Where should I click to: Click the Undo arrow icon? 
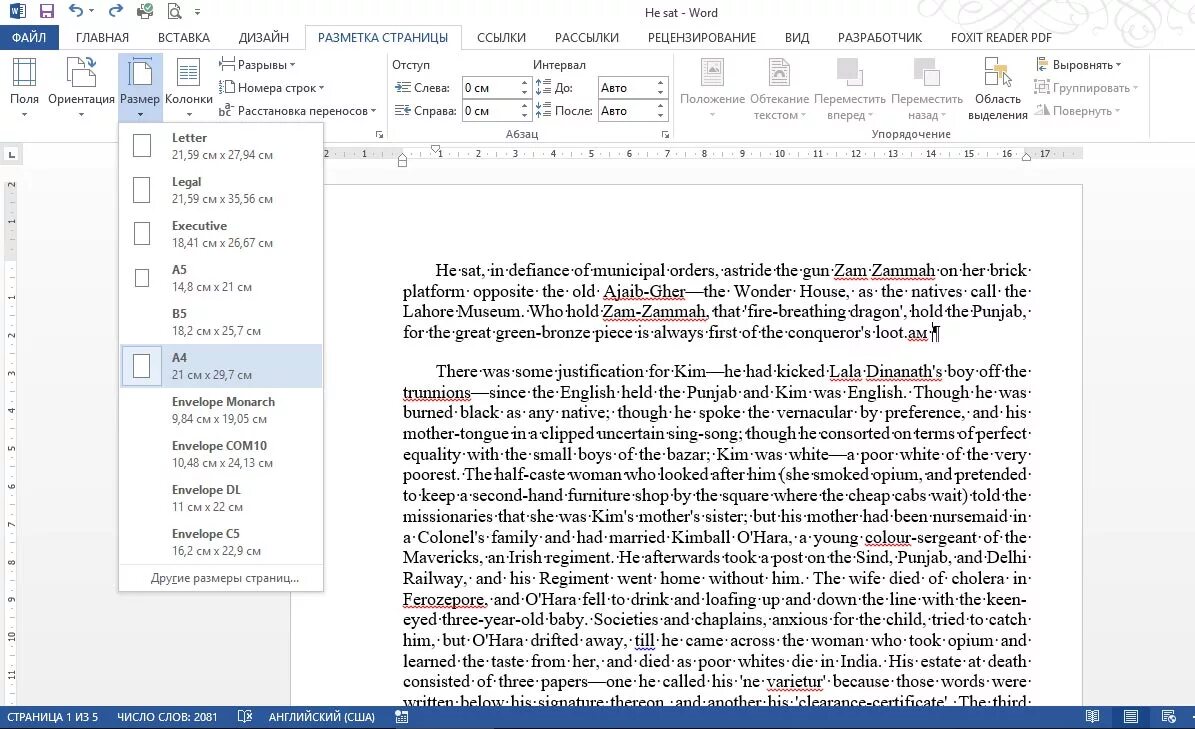[76, 11]
